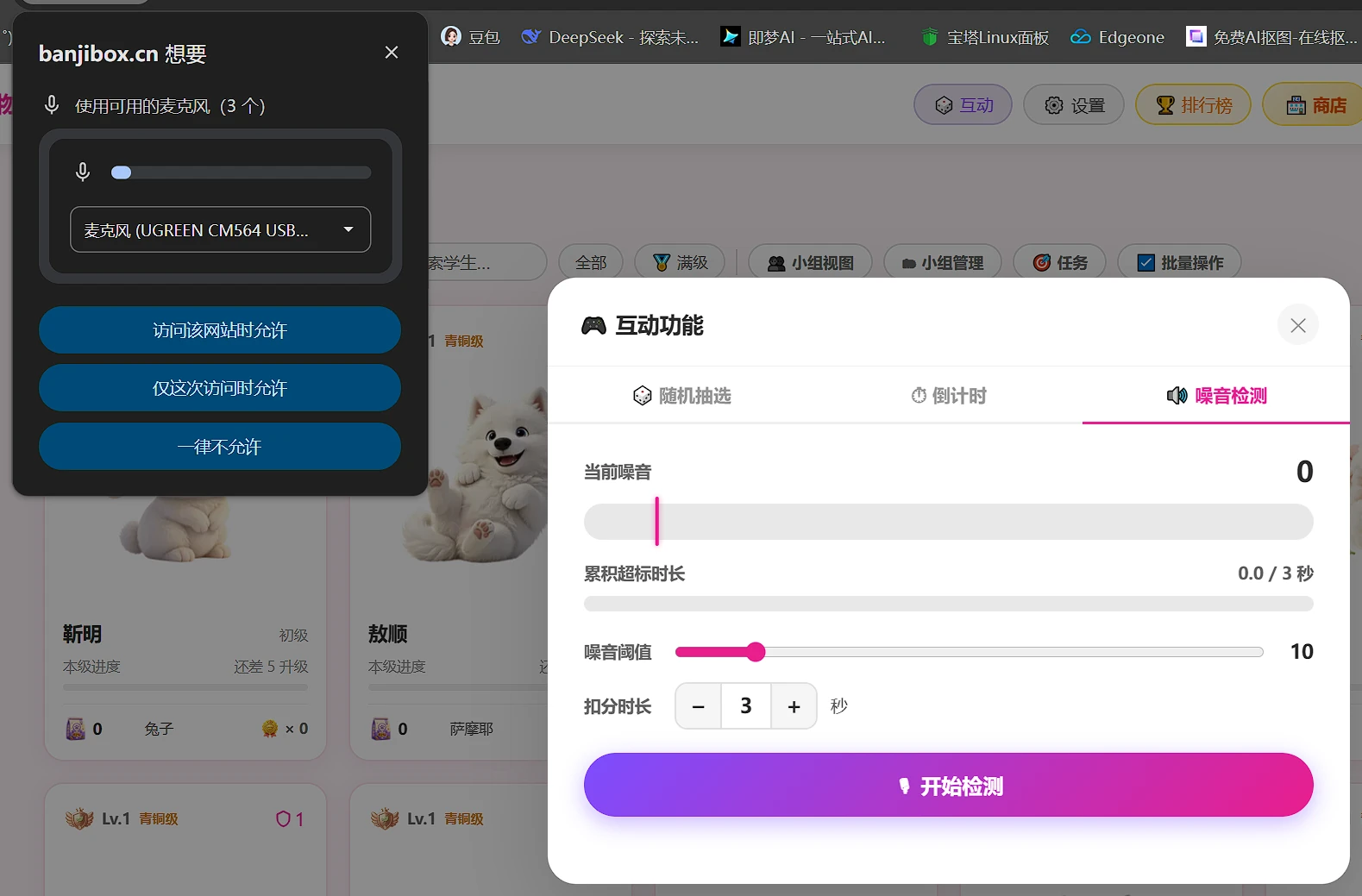Switch to the 随机抽选 tab
This screenshot has height=896, width=1362.
point(681,396)
